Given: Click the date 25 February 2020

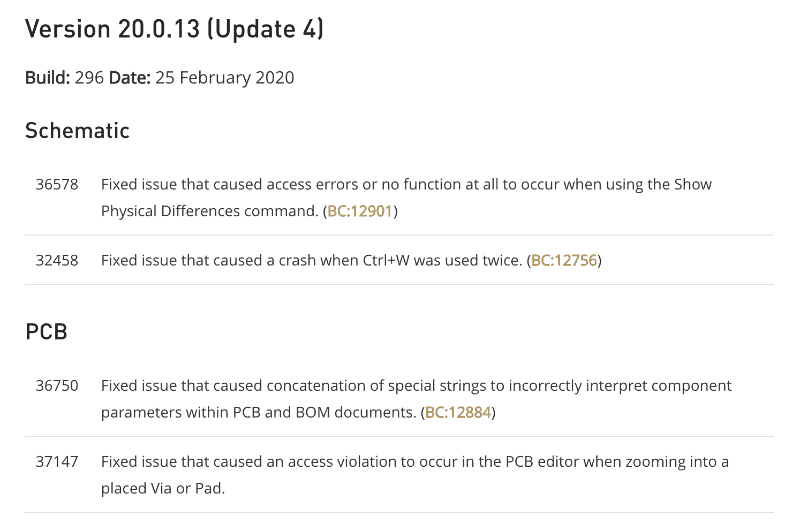Looking at the screenshot, I should tap(224, 78).
